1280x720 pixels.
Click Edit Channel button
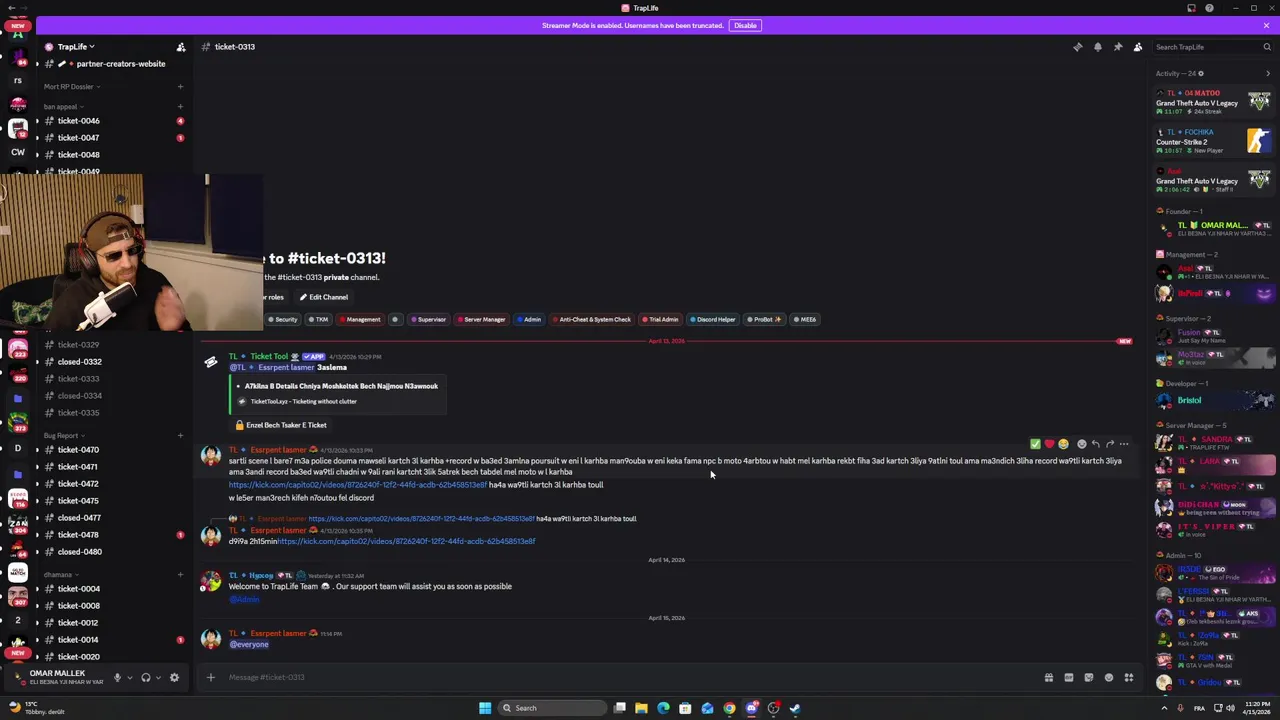click(x=323, y=297)
